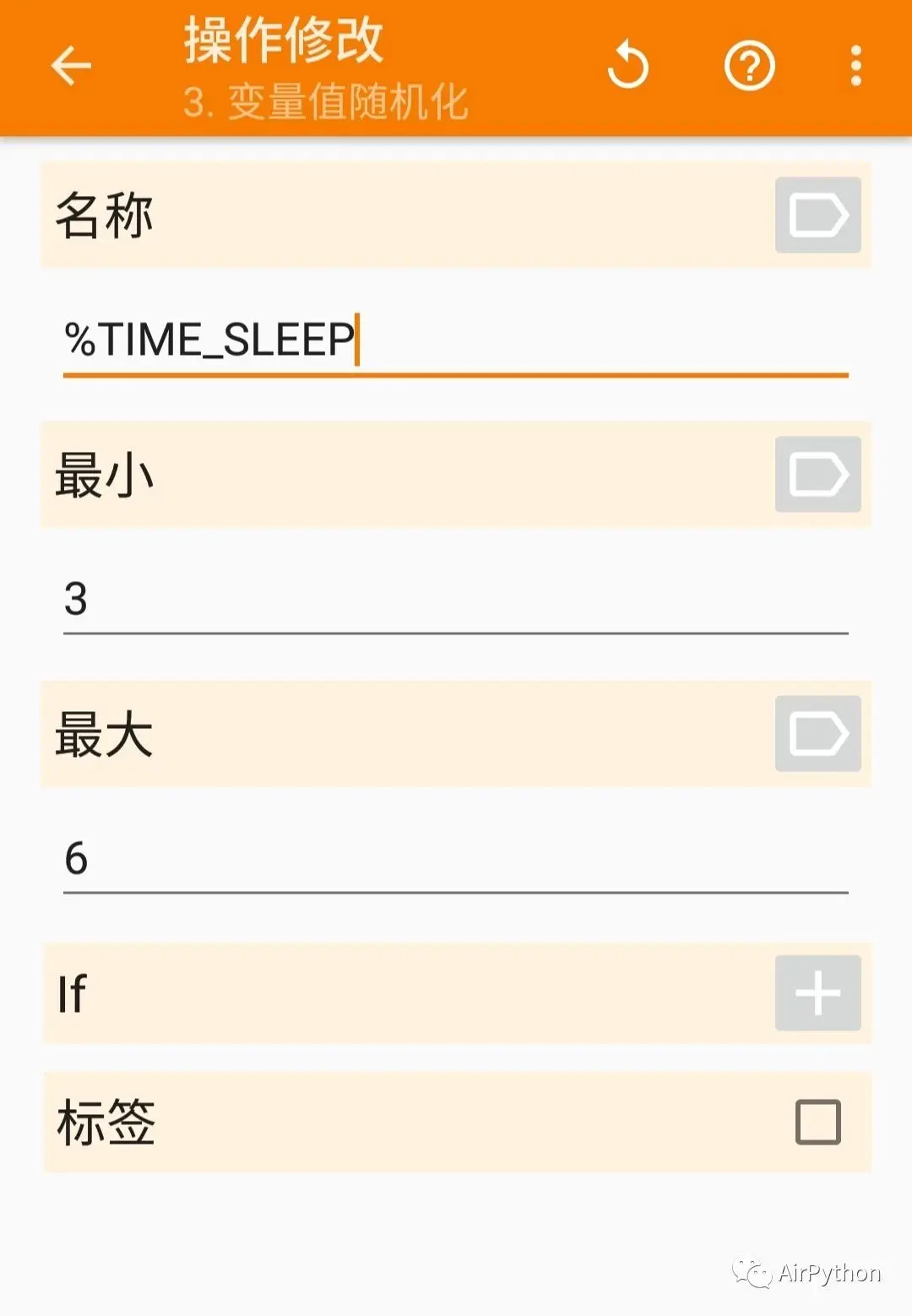Tap the variable tag icon beside 名称
912x1316 pixels.
[x=817, y=215]
